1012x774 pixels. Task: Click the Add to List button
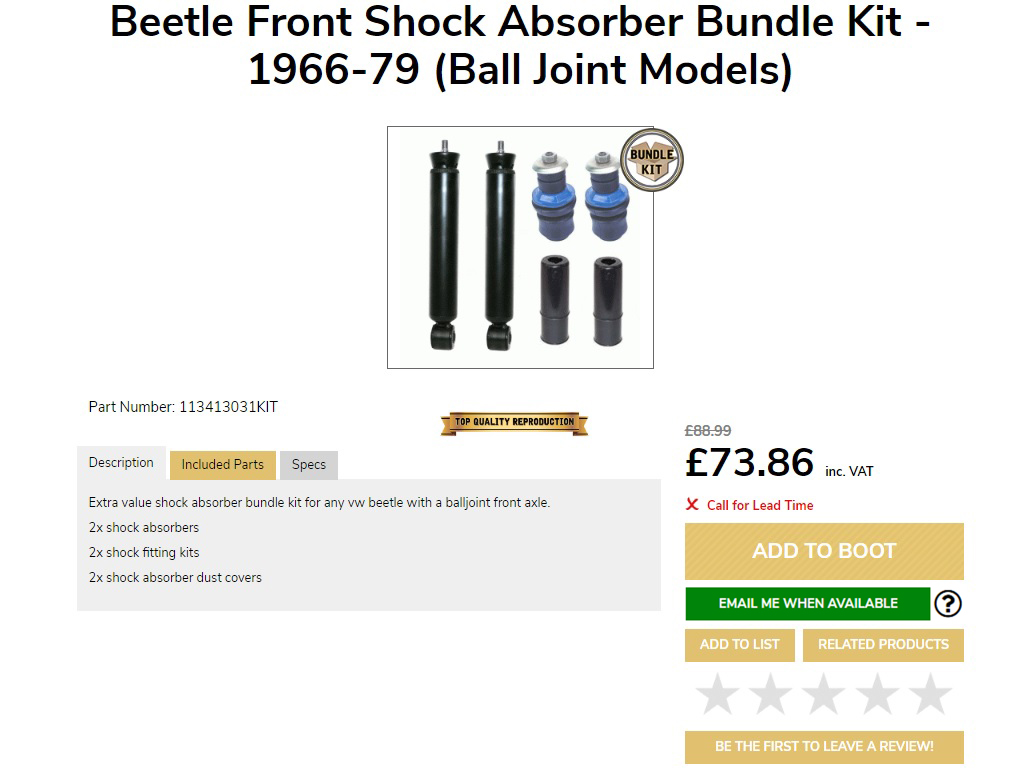point(740,645)
